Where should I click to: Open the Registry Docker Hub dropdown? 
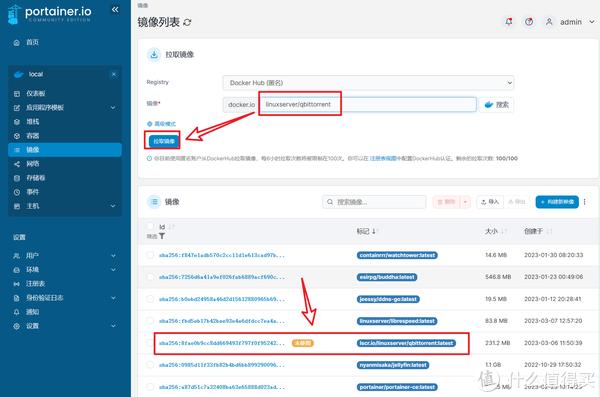368,83
